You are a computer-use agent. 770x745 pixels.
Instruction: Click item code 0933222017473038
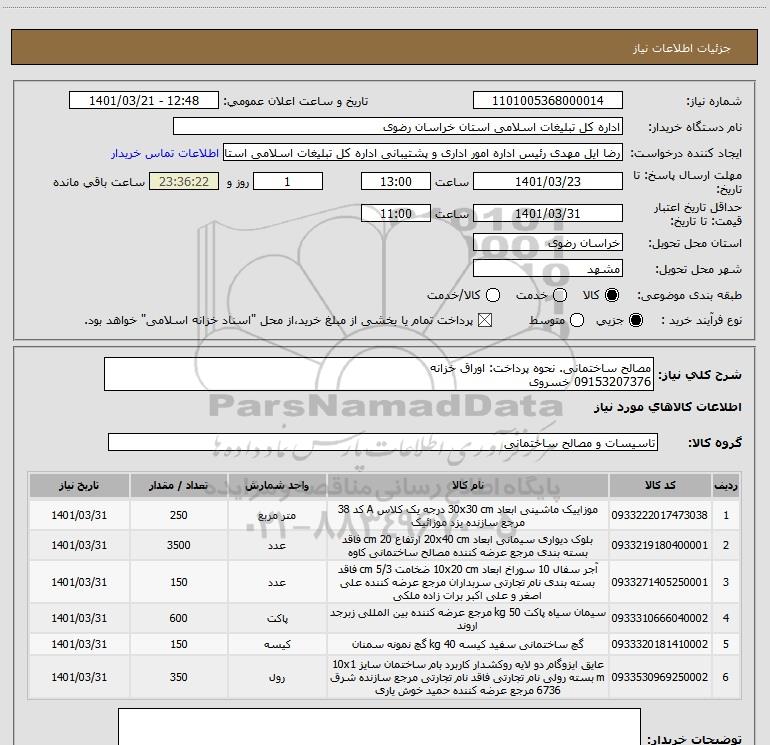(x=660, y=515)
